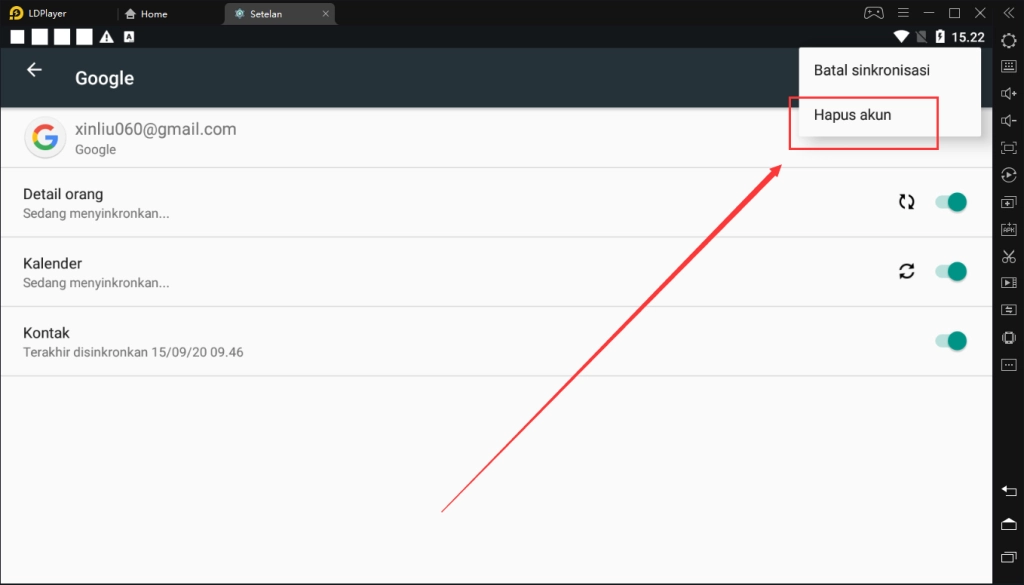
Task: Close the Setelan tab
Action: coord(325,14)
